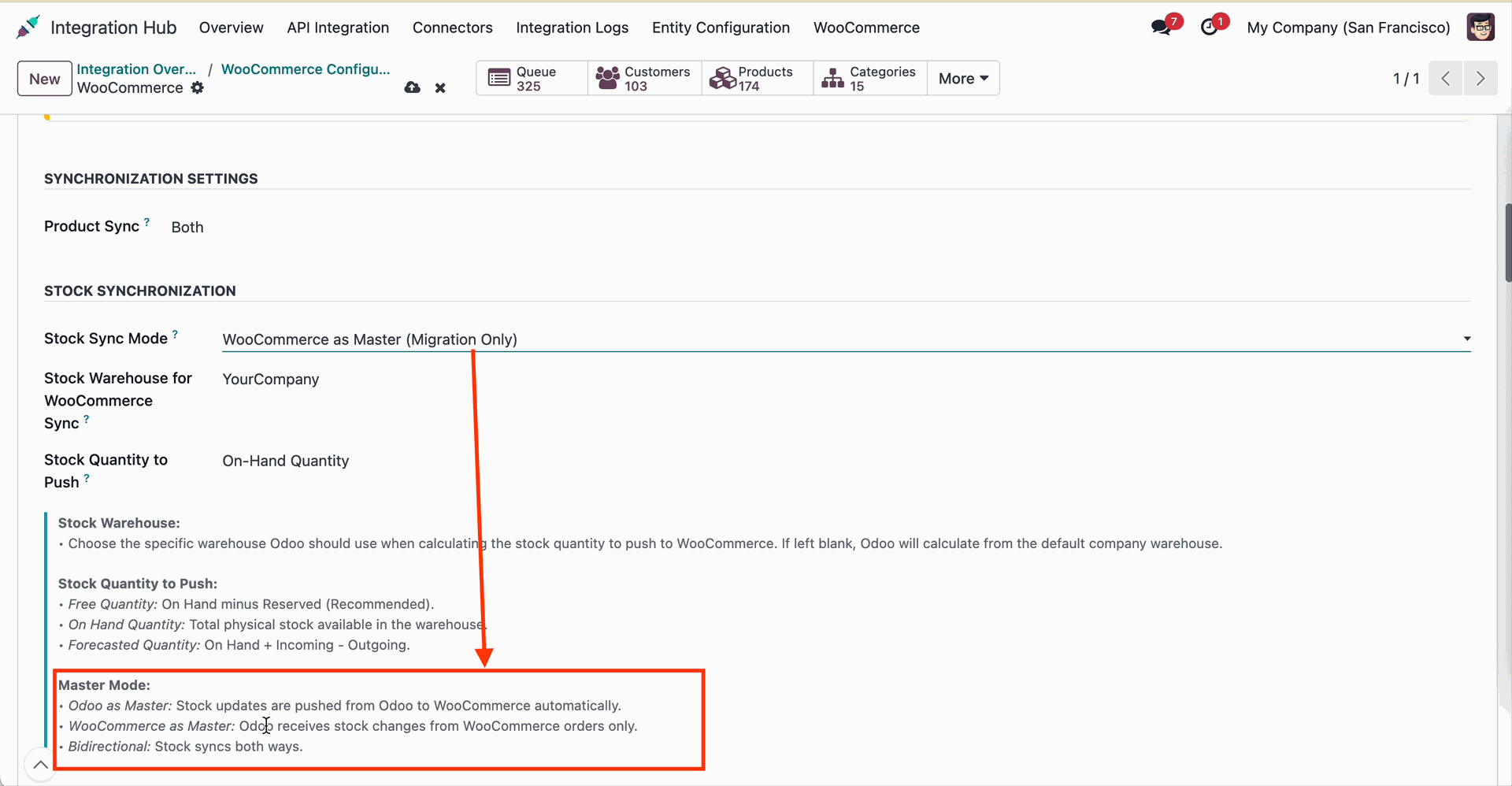Open the Queue 325 stat button
Image resolution: width=1512 pixels, height=786 pixels.
(532, 78)
